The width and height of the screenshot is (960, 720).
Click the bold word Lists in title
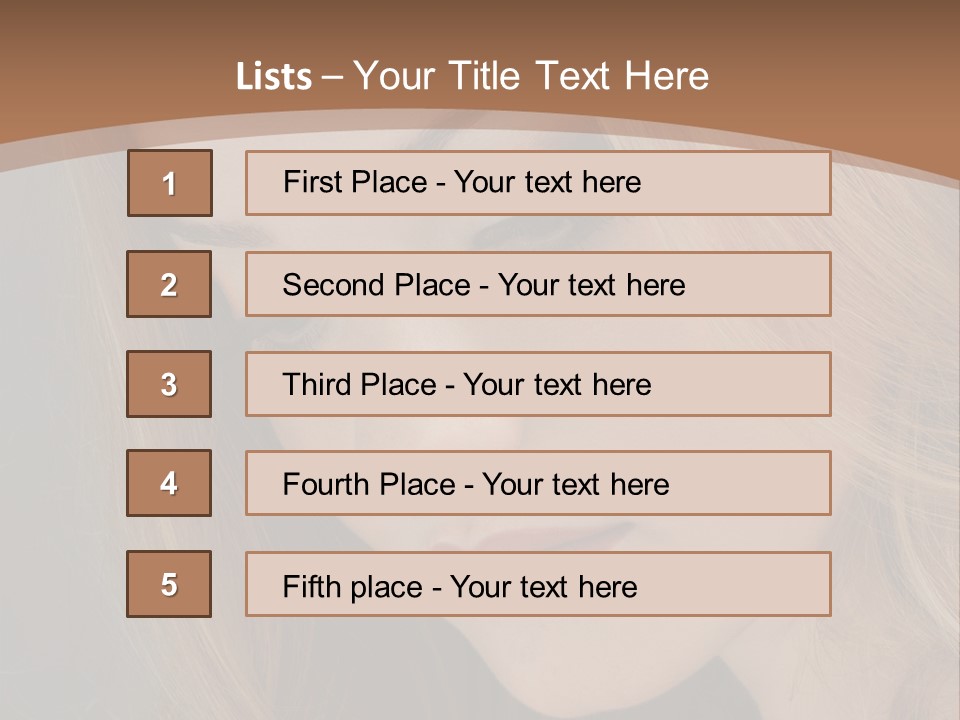click(274, 77)
